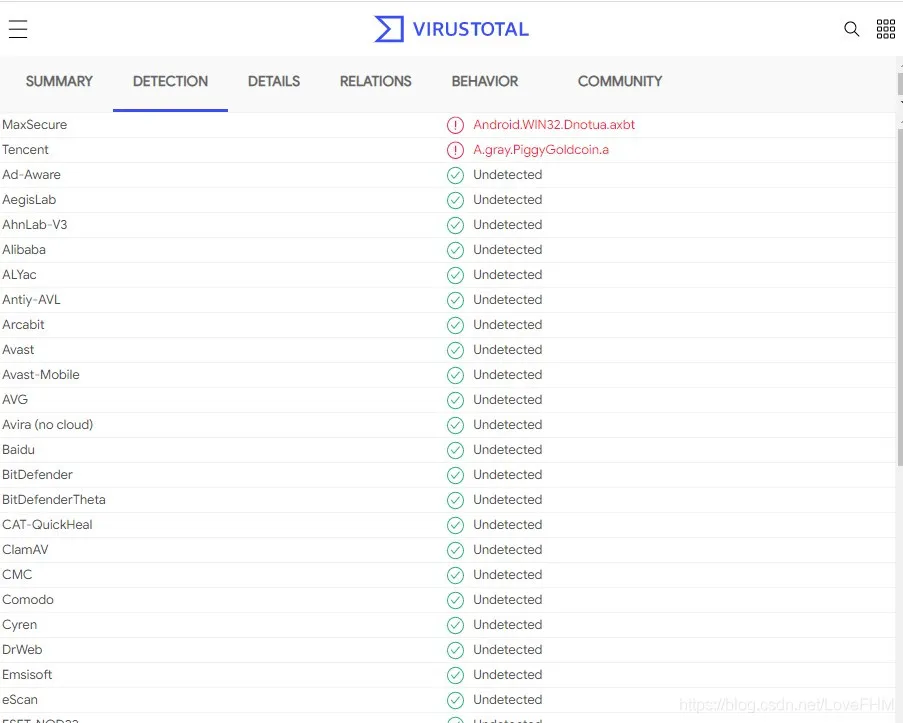Click Avast-Mobile green check icon

455,375
